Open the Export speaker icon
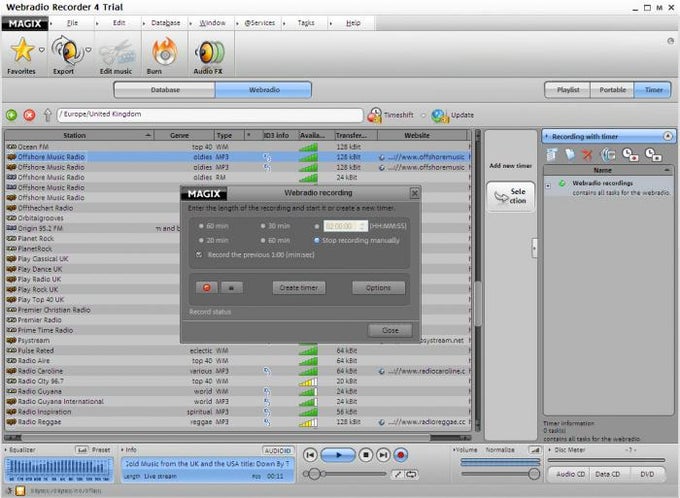 (x=67, y=50)
